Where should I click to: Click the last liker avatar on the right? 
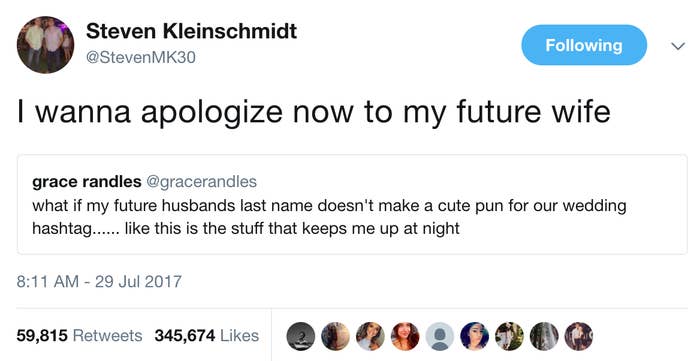pos(579,336)
